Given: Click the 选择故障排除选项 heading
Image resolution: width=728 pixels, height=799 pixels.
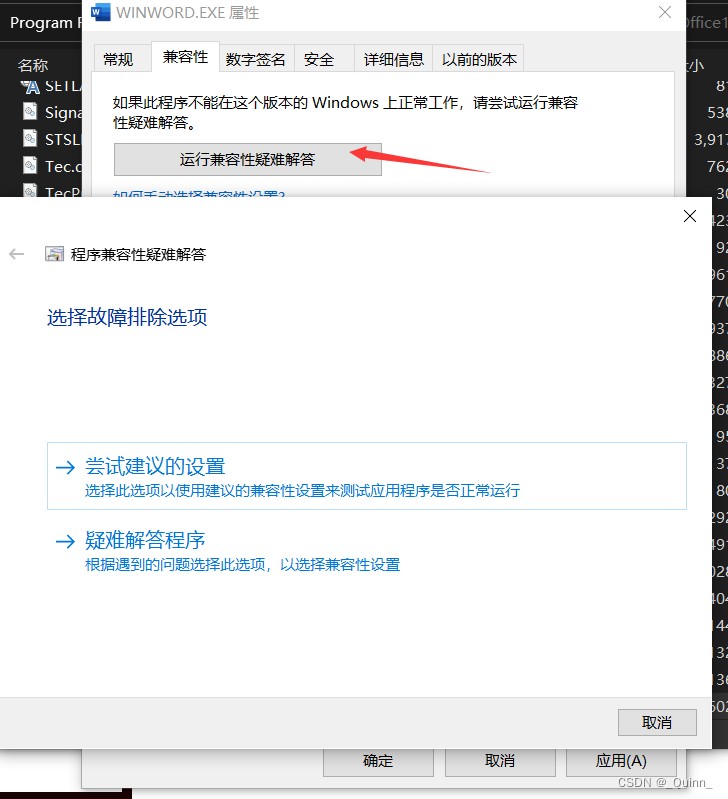Looking at the screenshot, I should tap(127, 317).
